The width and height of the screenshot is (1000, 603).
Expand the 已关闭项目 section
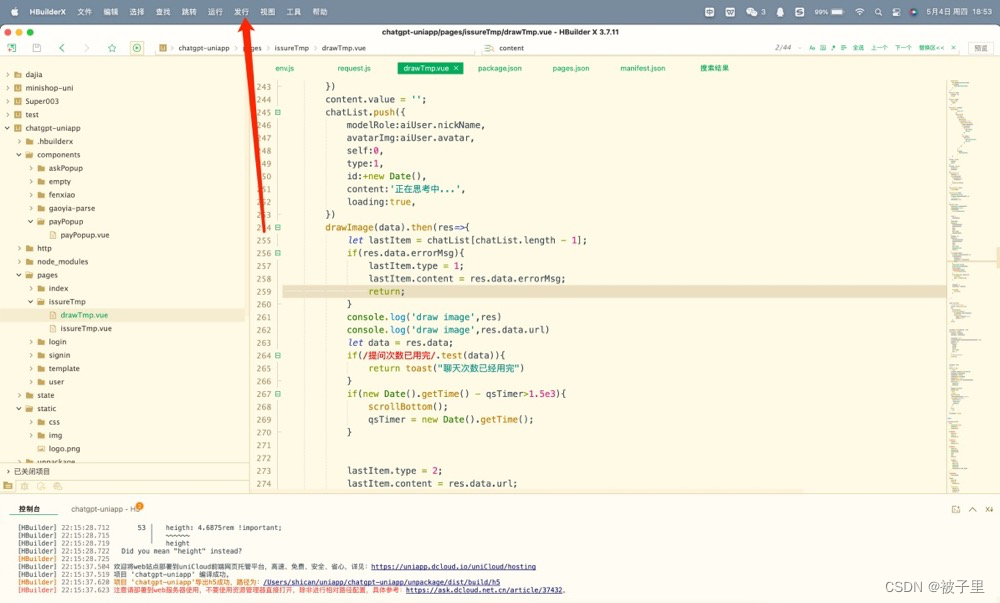8,472
